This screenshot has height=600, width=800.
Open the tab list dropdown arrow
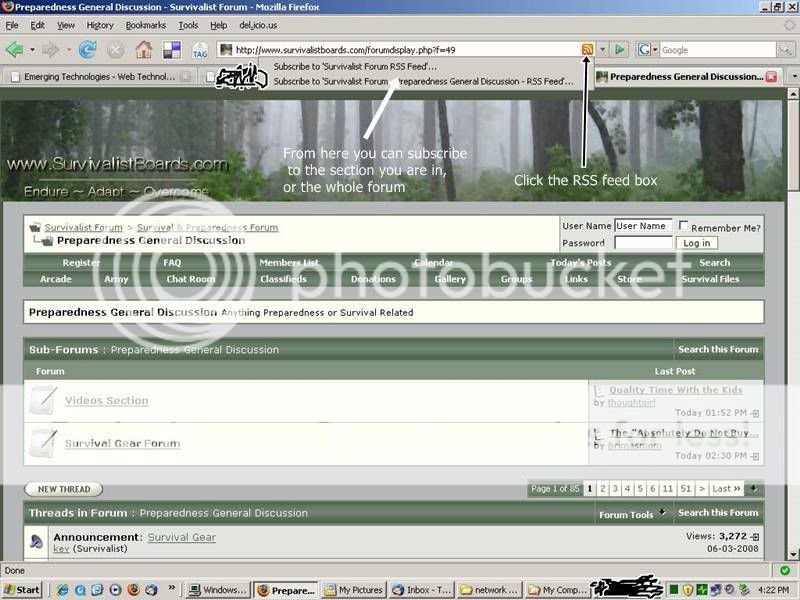pyautogui.click(x=794, y=77)
